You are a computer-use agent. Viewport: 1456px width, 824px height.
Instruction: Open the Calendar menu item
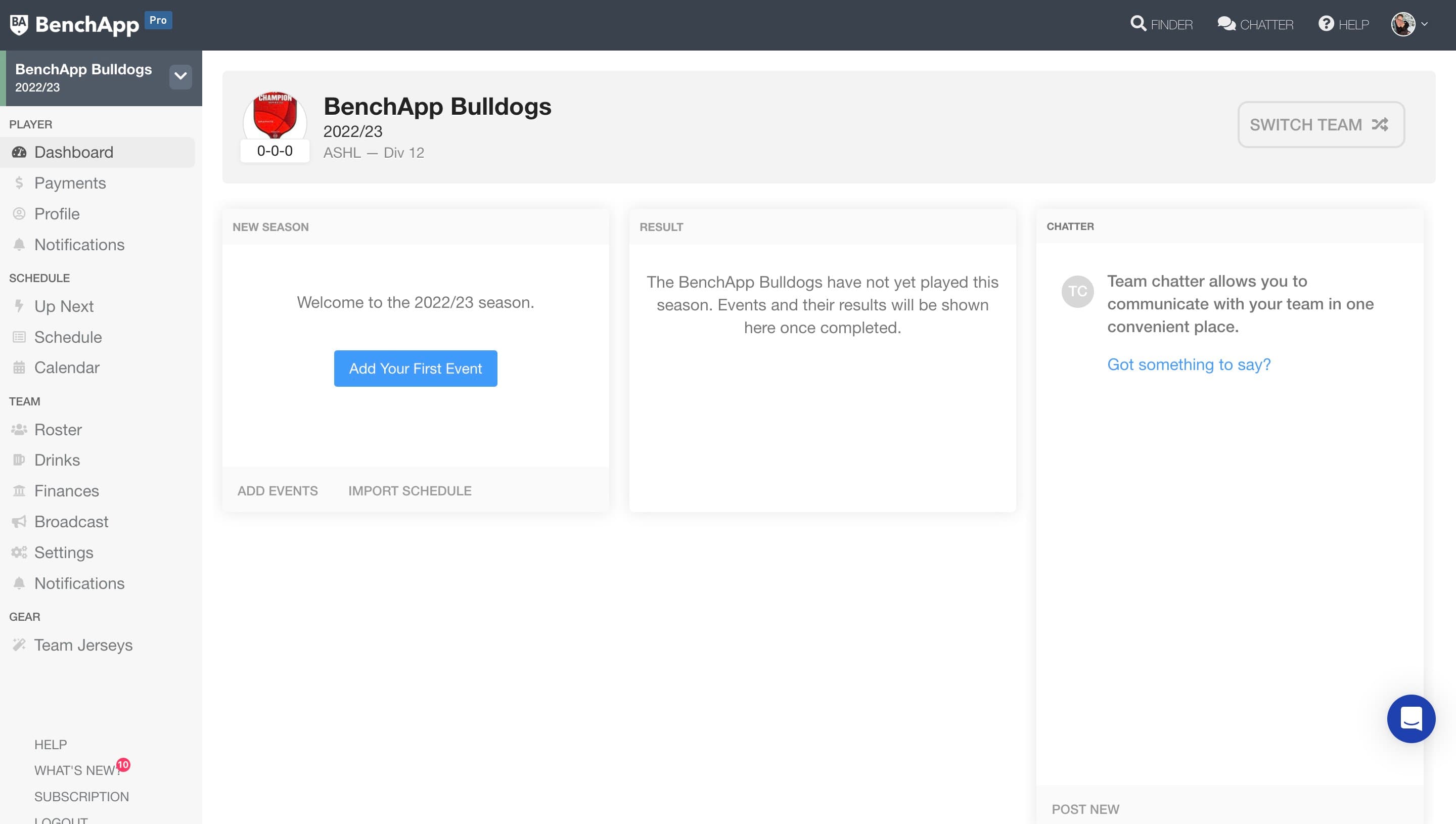[67, 368]
